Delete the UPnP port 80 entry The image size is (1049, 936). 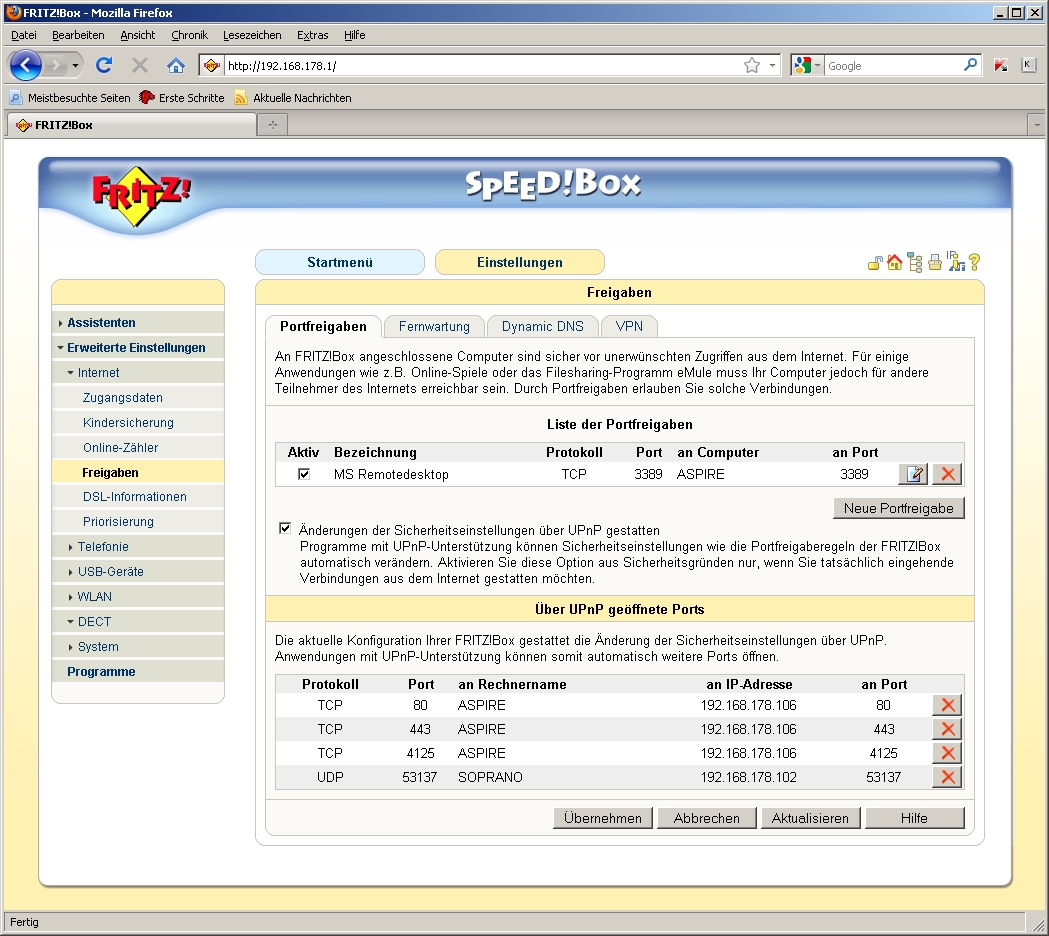coord(947,705)
